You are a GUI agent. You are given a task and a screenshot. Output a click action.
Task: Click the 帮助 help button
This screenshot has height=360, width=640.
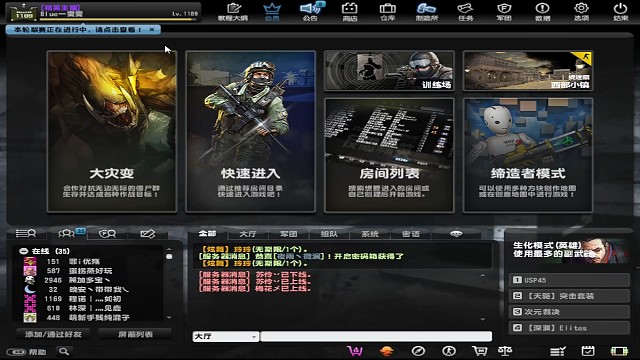pyautogui.click(x=27, y=352)
